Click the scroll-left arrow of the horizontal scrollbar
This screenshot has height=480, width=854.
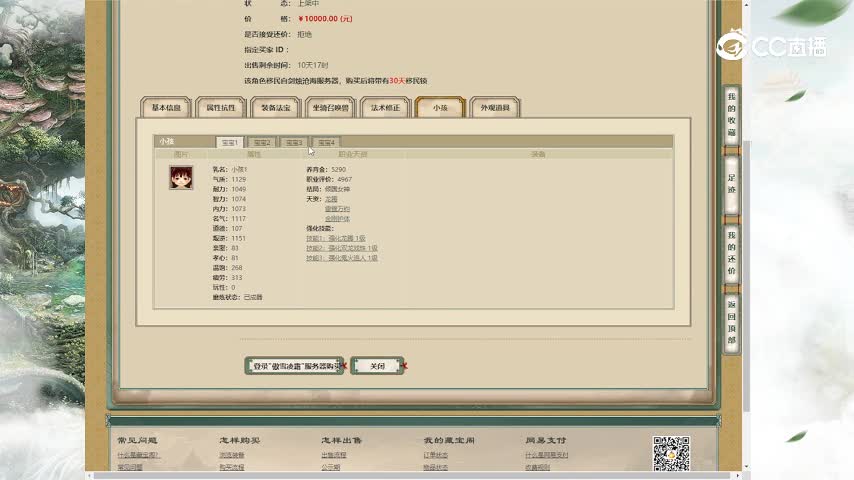coord(90,476)
